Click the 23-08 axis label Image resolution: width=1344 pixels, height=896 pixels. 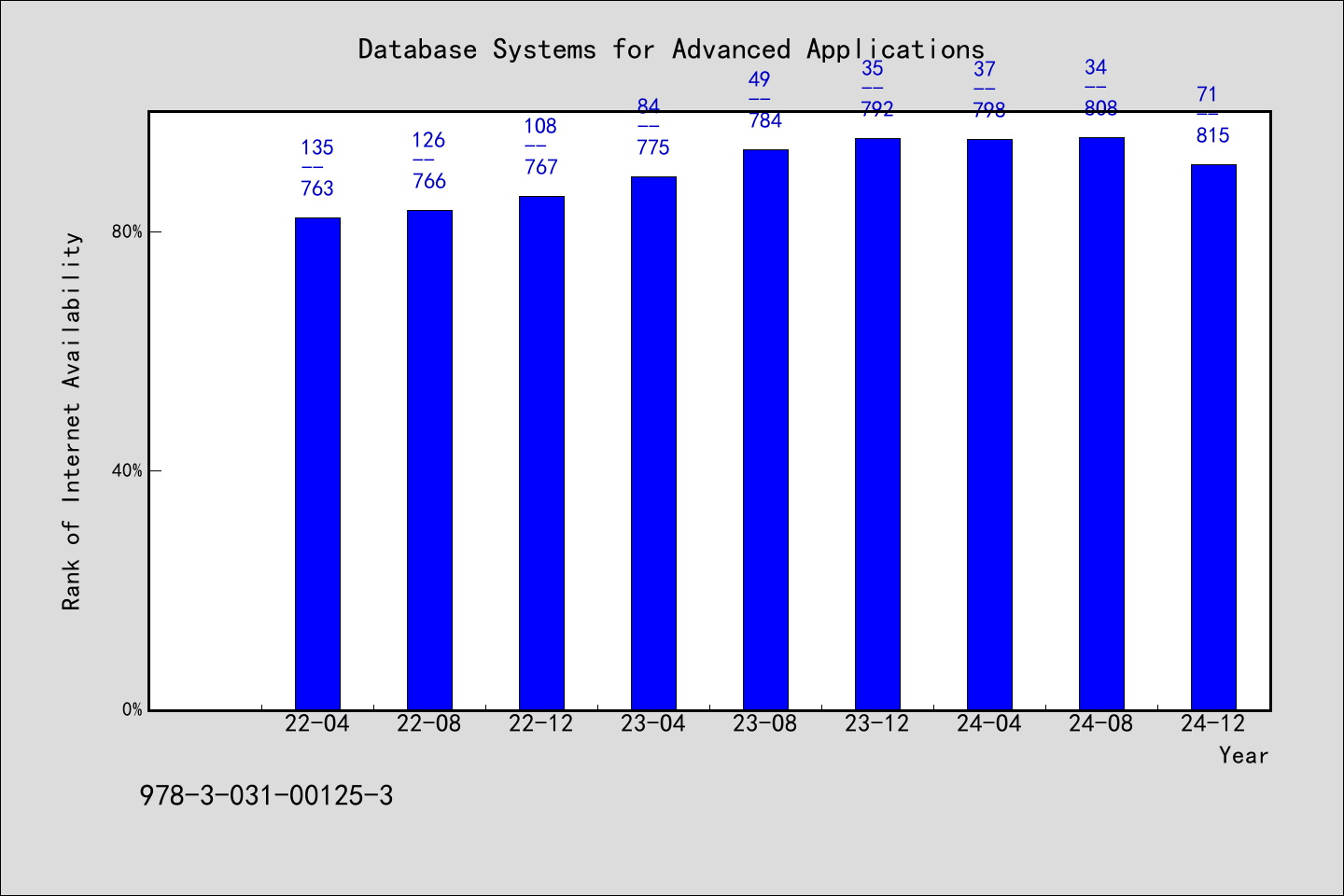(x=765, y=723)
